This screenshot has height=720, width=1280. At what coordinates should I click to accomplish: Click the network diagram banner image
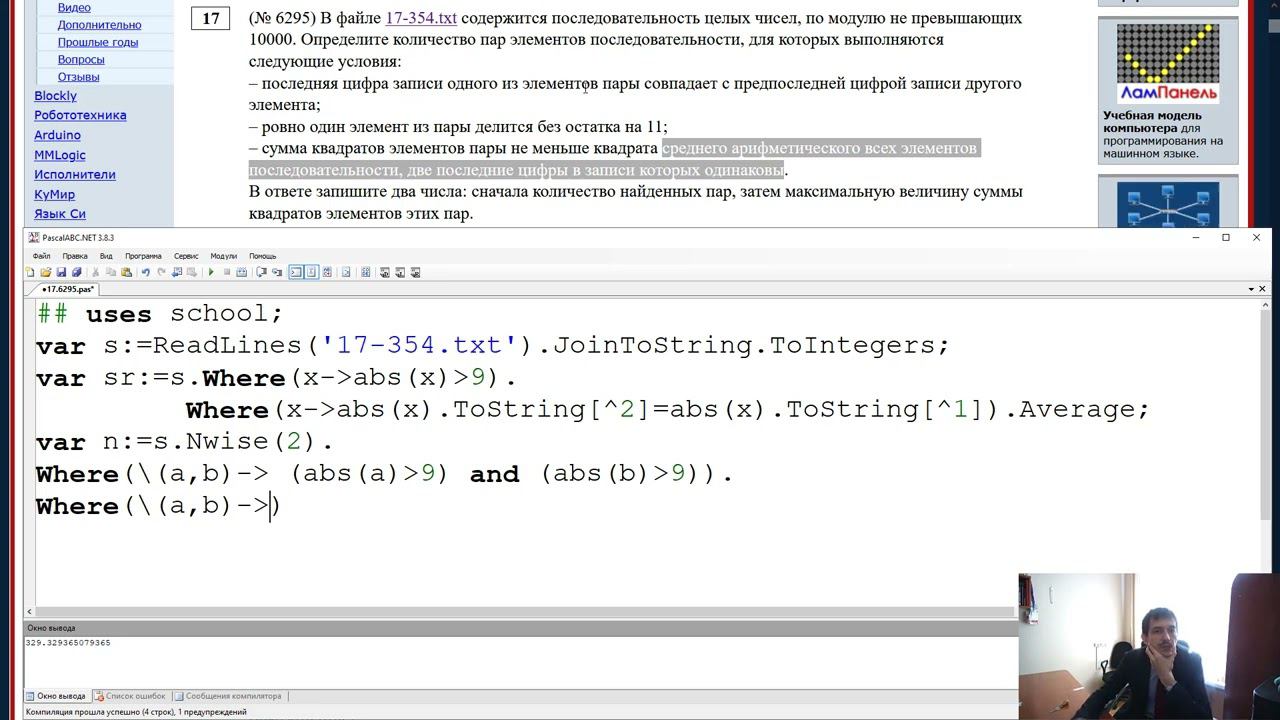click(x=1167, y=204)
